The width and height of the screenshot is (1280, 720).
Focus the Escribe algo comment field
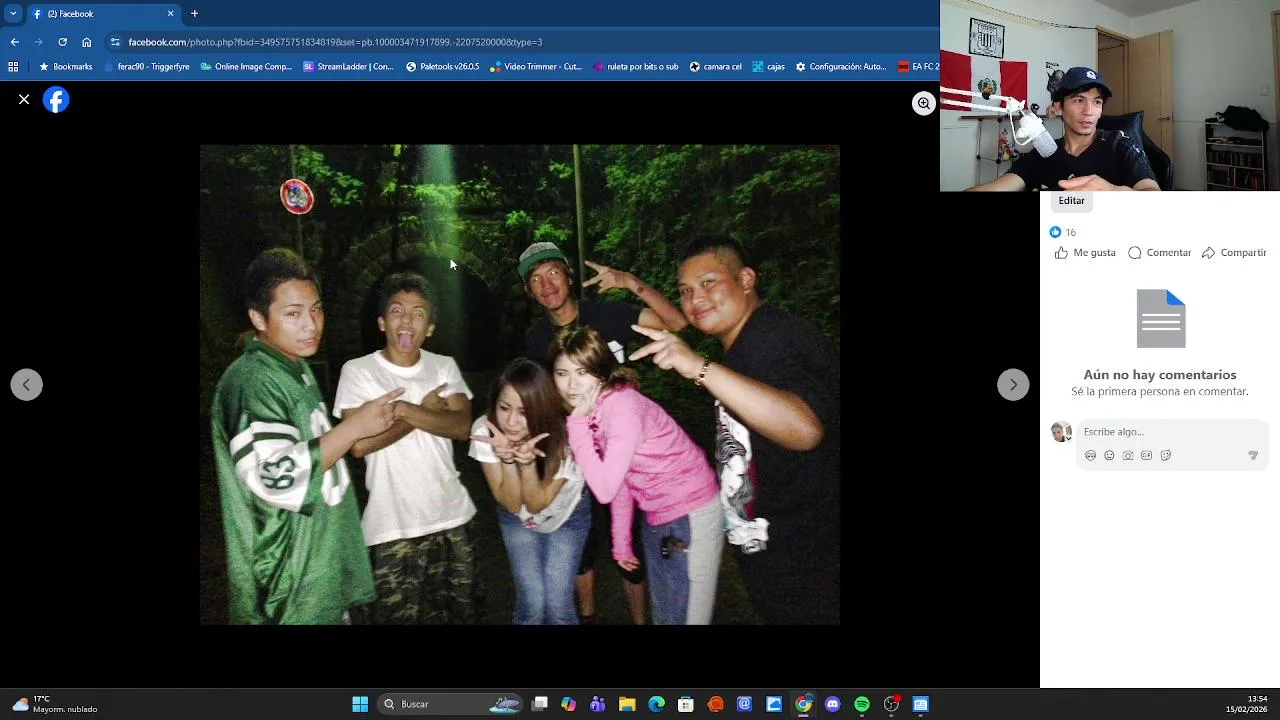coord(1170,432)
